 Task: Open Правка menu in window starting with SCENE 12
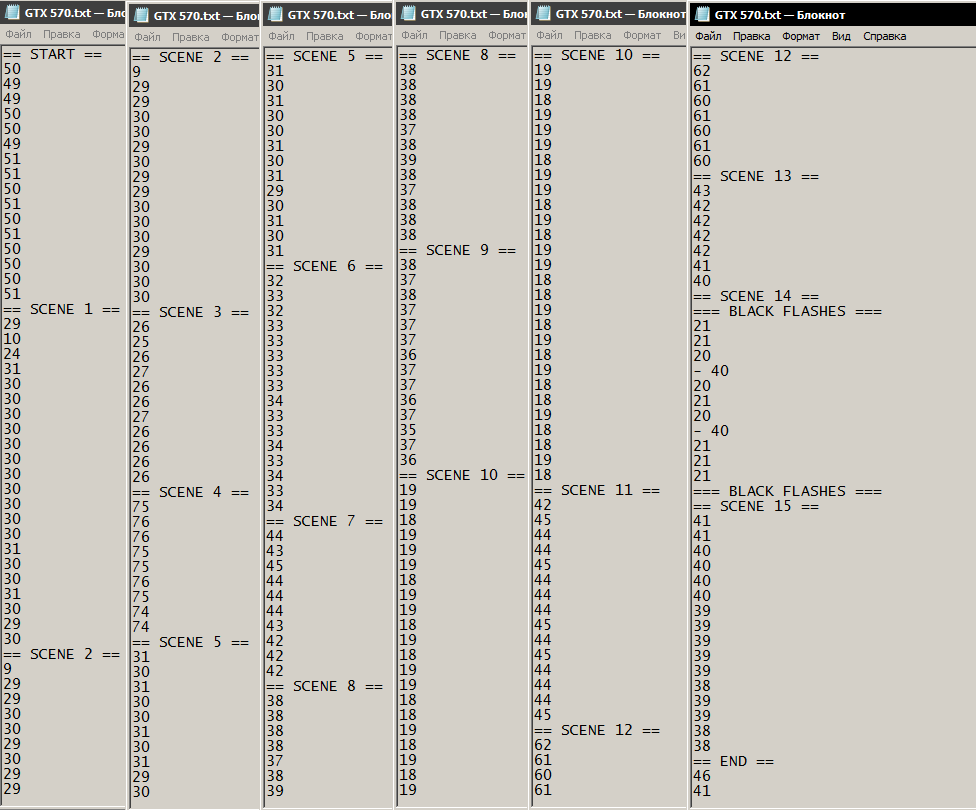pos(751,36)
